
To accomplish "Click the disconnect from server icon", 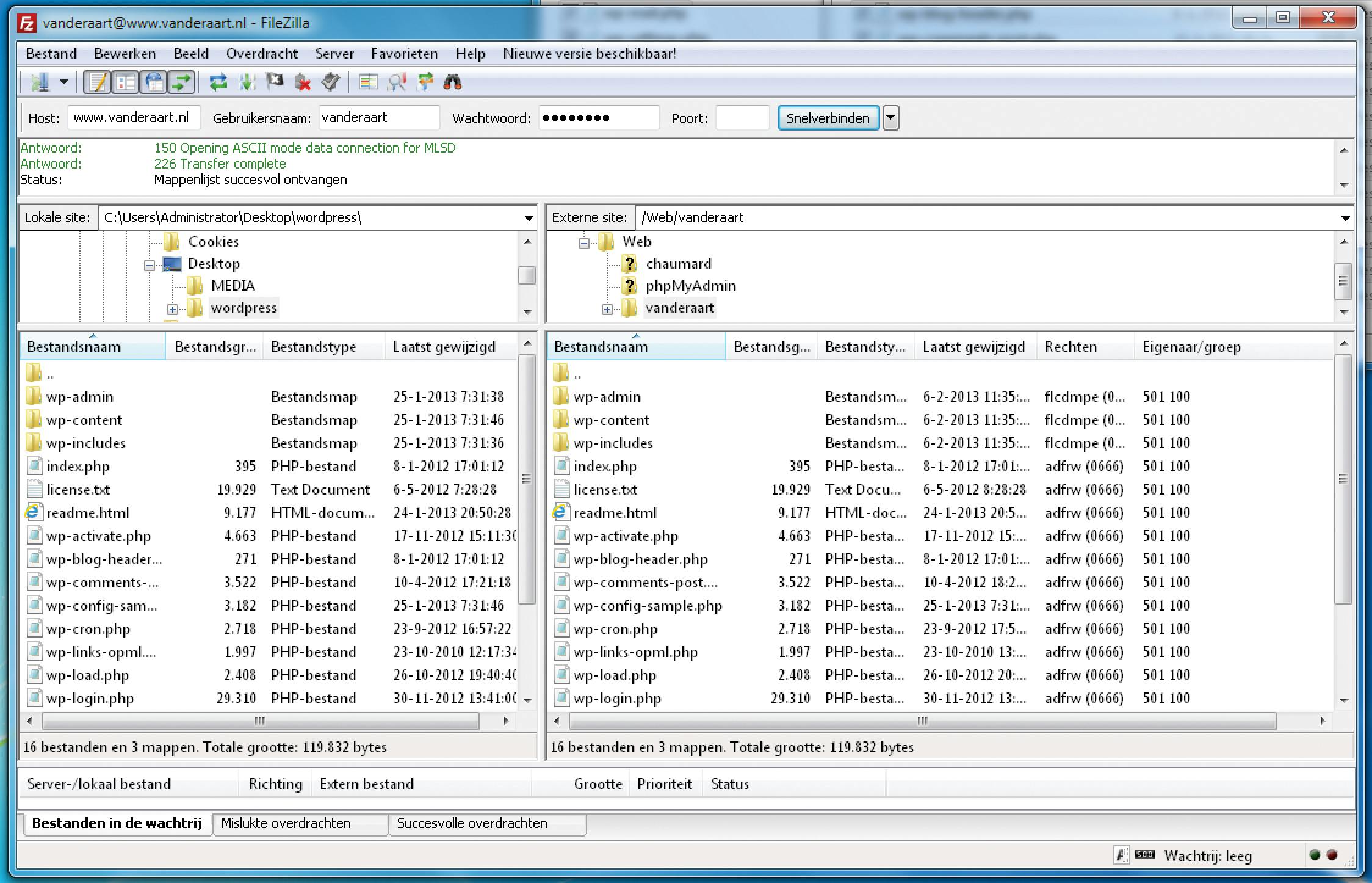I will 303,82.
